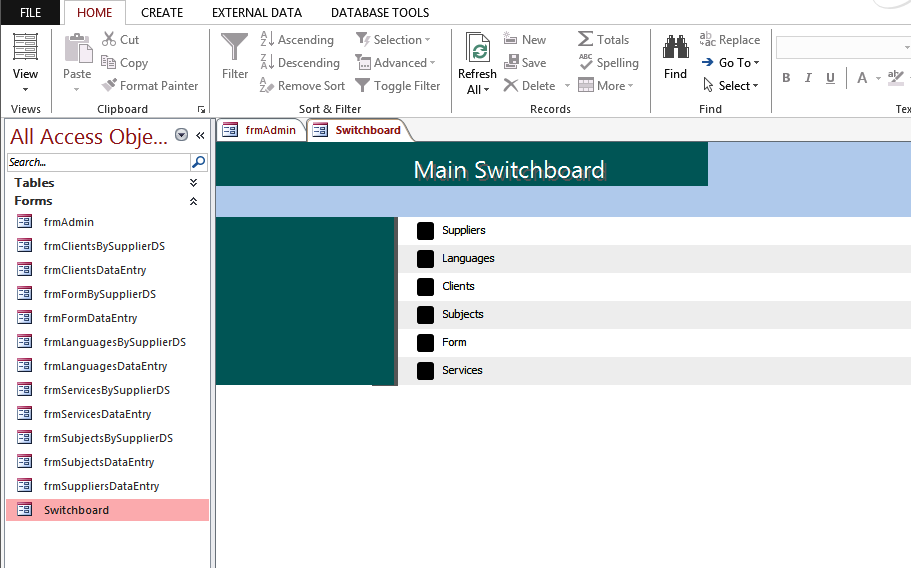The height and width of the screenshot is (568, 911).
Task: Click the Cut scissors icon
Action: pyautogui.click(x=109, y=39)
